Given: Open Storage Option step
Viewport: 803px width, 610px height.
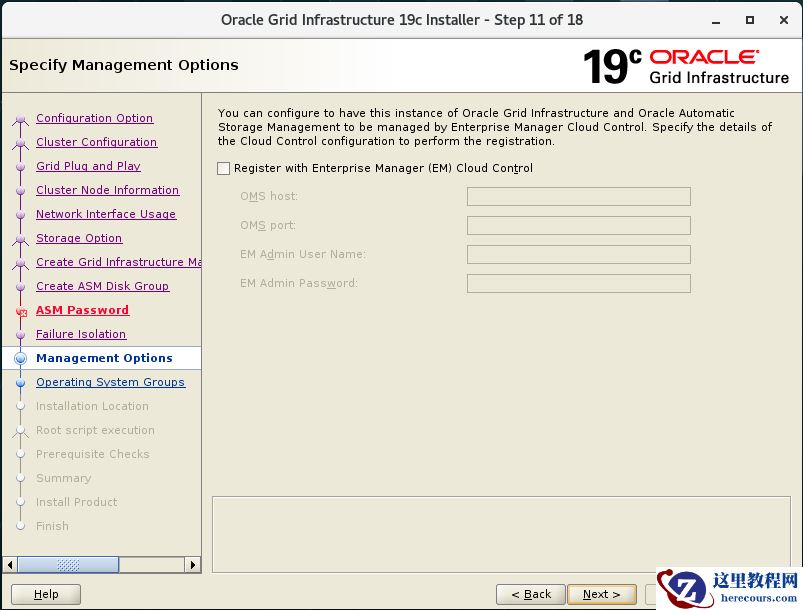Looking at the screenshot, I should point(79,239).
